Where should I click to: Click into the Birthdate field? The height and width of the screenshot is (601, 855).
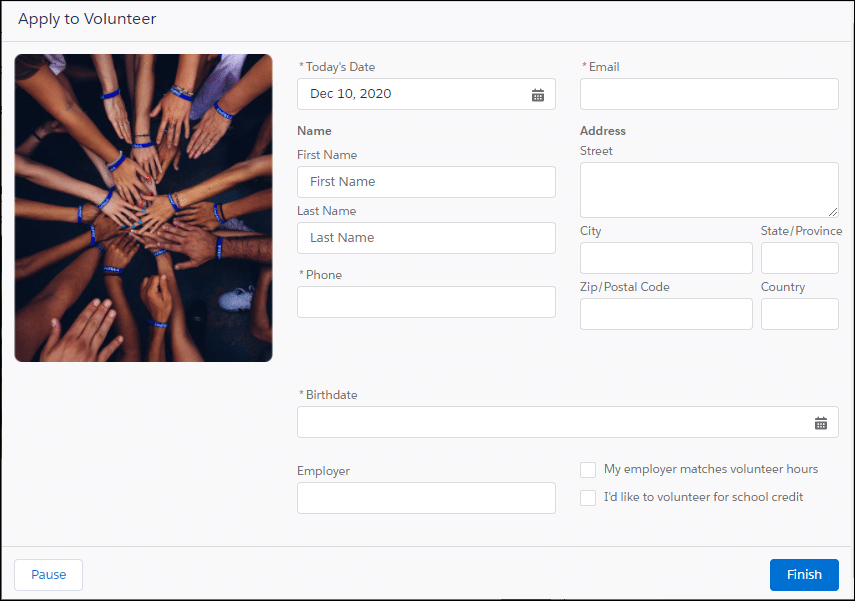568,422
